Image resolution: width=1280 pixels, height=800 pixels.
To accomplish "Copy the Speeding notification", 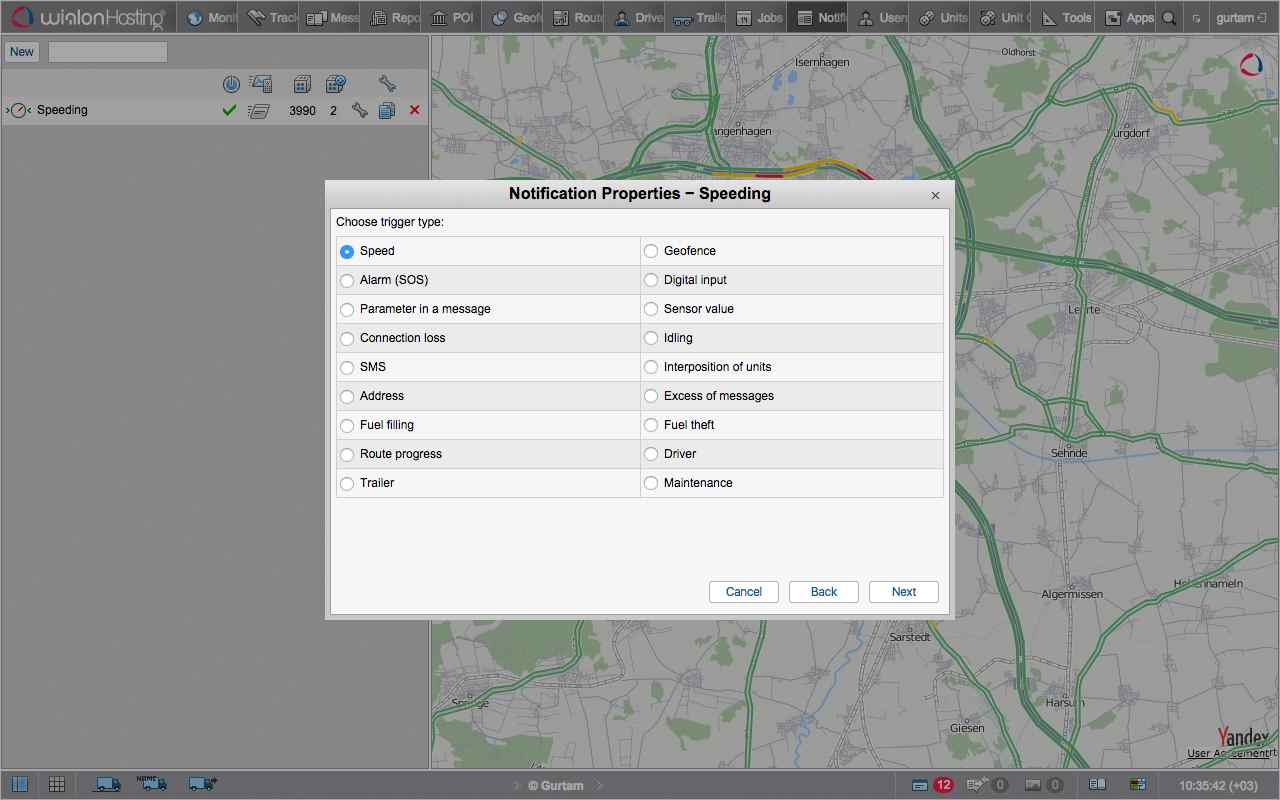I will 387,110.
